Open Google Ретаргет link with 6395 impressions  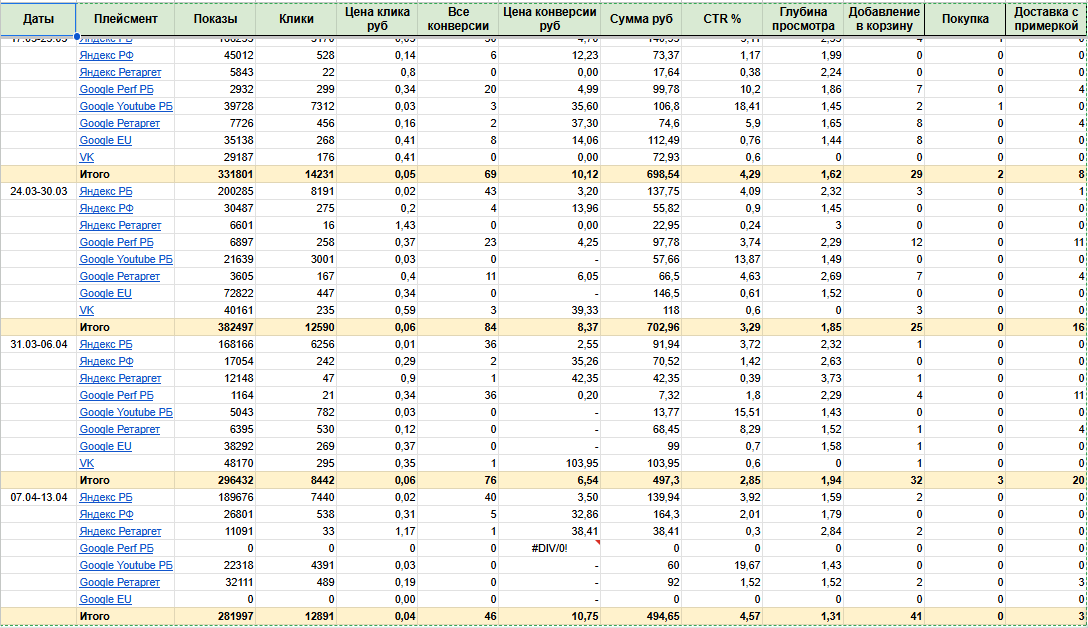tap(119, 430)
